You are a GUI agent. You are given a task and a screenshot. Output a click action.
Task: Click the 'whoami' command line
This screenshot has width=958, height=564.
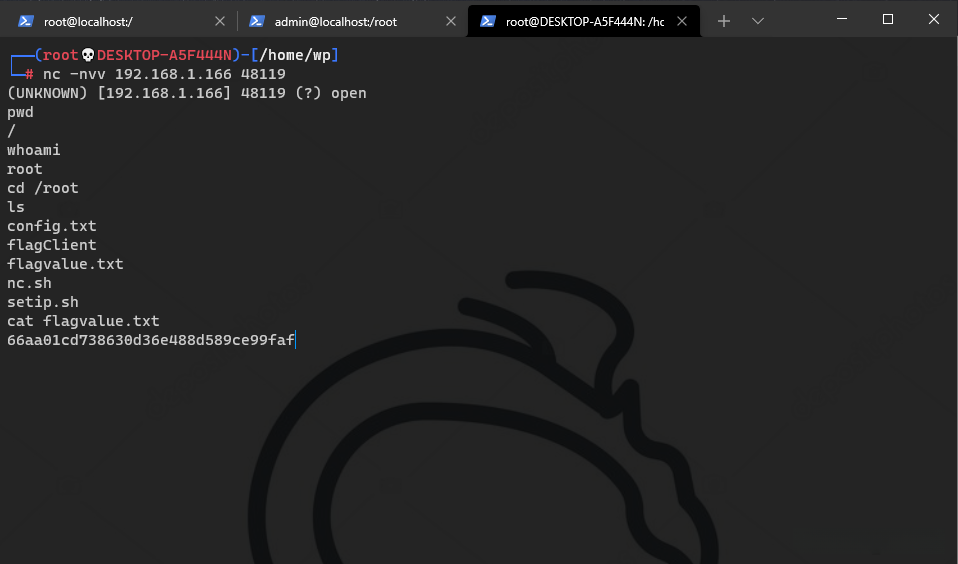(34, 150)
